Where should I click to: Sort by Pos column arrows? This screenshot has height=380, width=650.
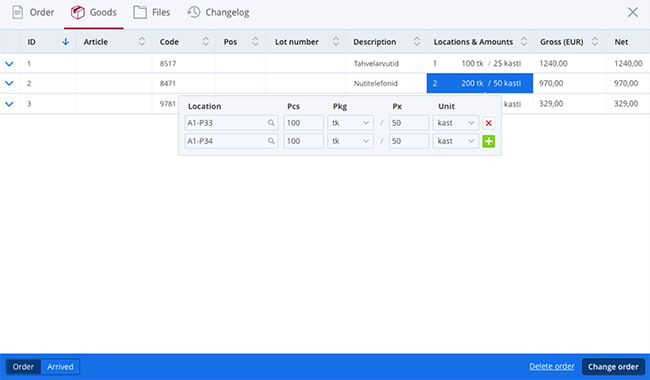pyautogui.click(x=255, y=41)
